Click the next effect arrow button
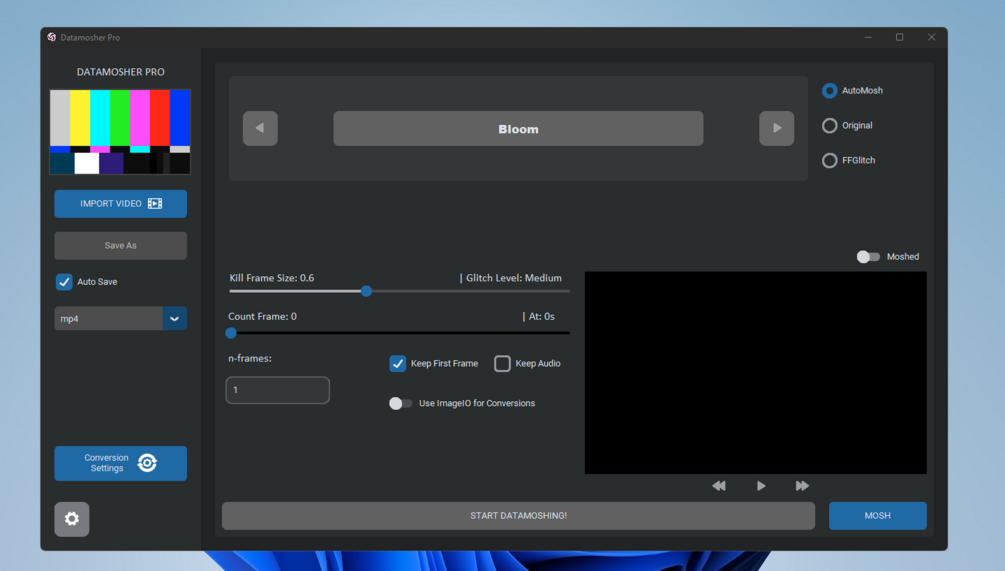Image resolution: width=1005 pixels, height=571 pixels. [x=776, y=128]
